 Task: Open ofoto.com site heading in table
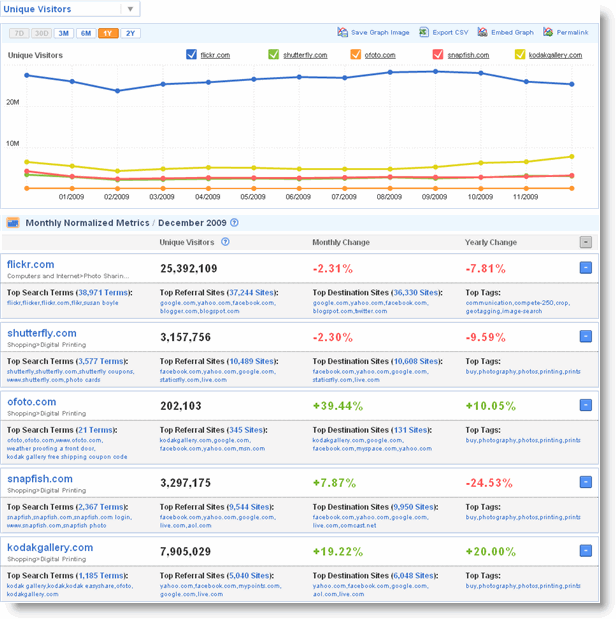(32, 402)
